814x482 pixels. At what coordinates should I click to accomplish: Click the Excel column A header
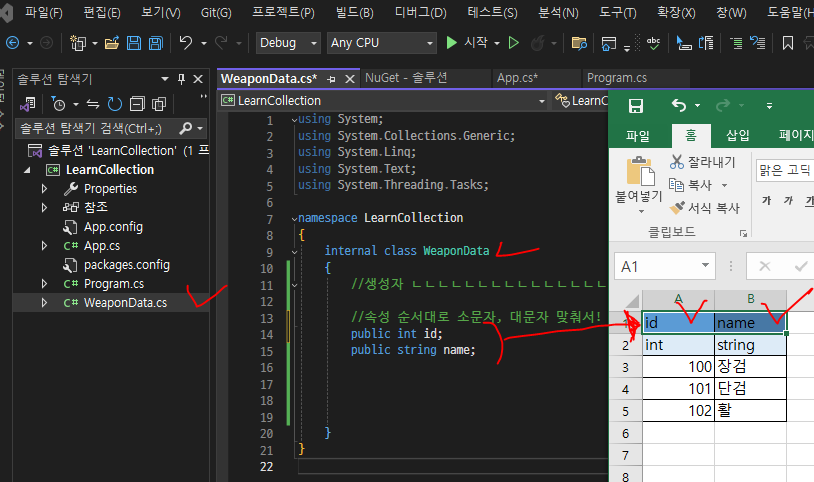pos(678,299)
